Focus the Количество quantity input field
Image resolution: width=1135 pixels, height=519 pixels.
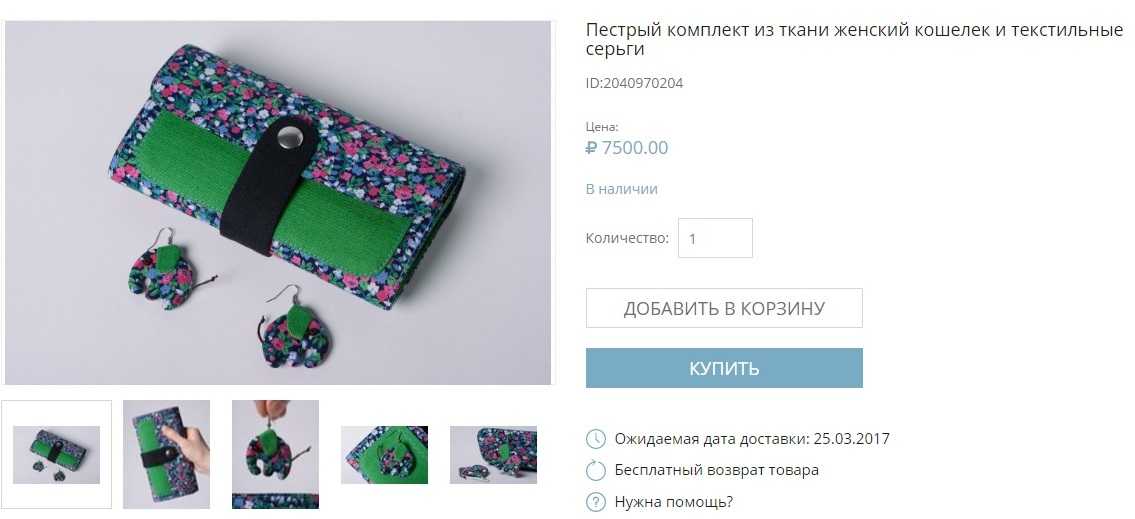pos(715,238)
